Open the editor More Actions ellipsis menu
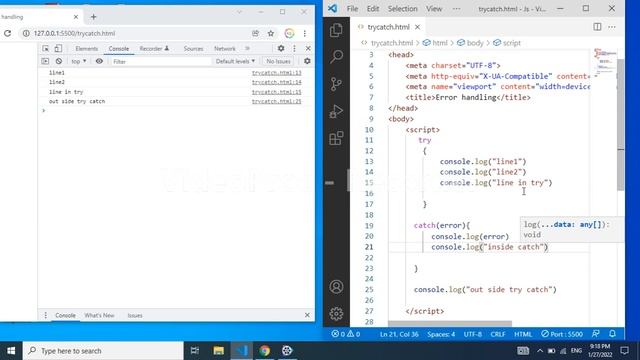The image size is (640, 360). point(612,27)
